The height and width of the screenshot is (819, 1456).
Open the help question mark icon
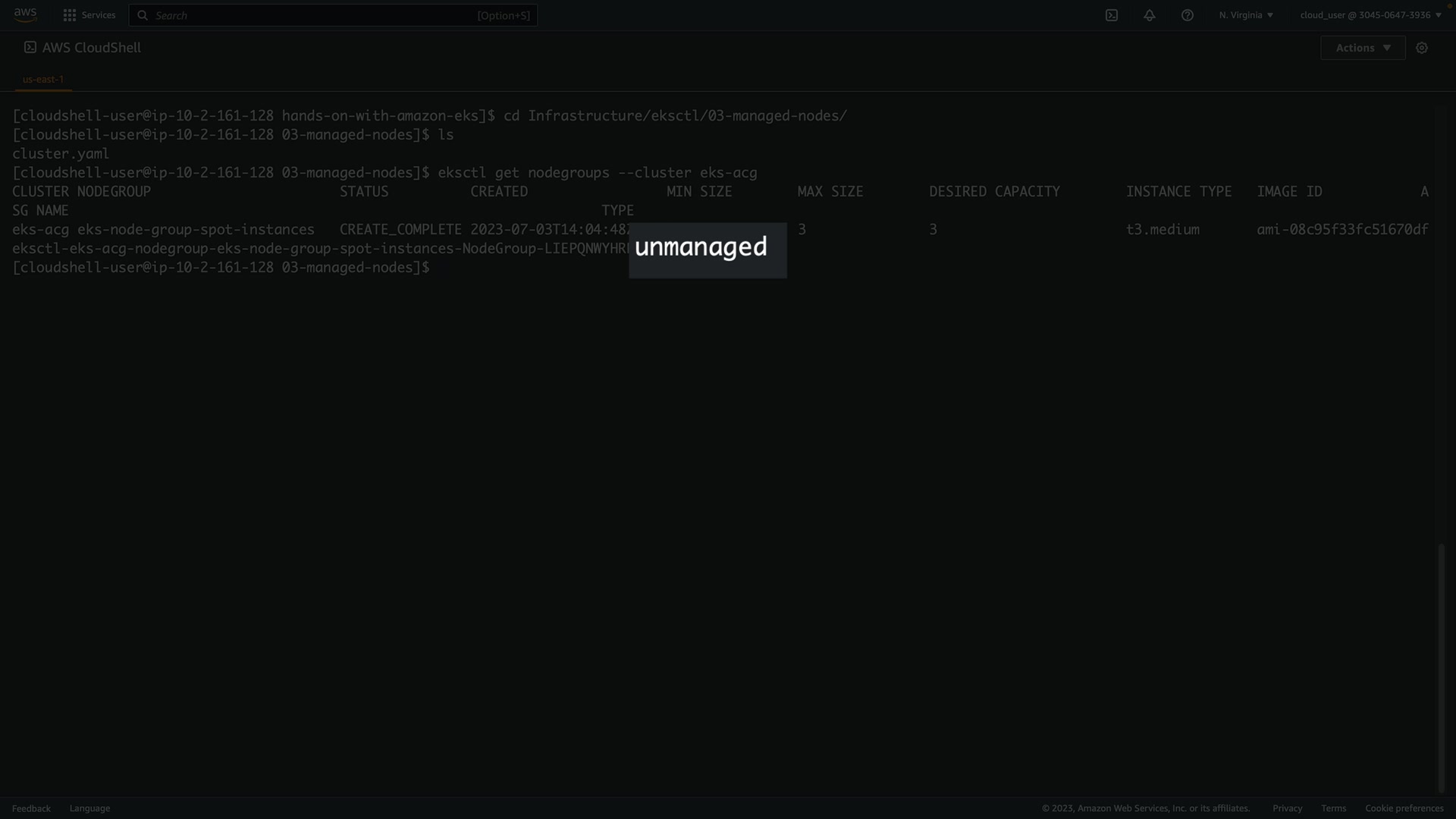point(1188,15)
